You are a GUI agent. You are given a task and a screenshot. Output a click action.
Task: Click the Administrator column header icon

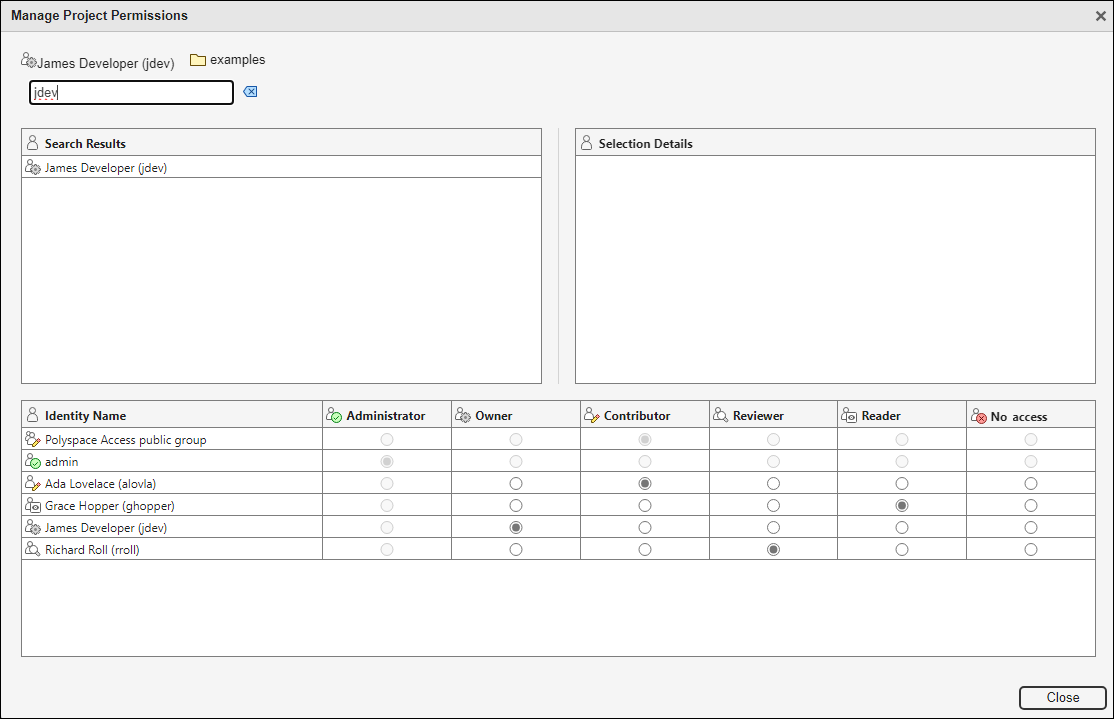(x=335, y=416)
